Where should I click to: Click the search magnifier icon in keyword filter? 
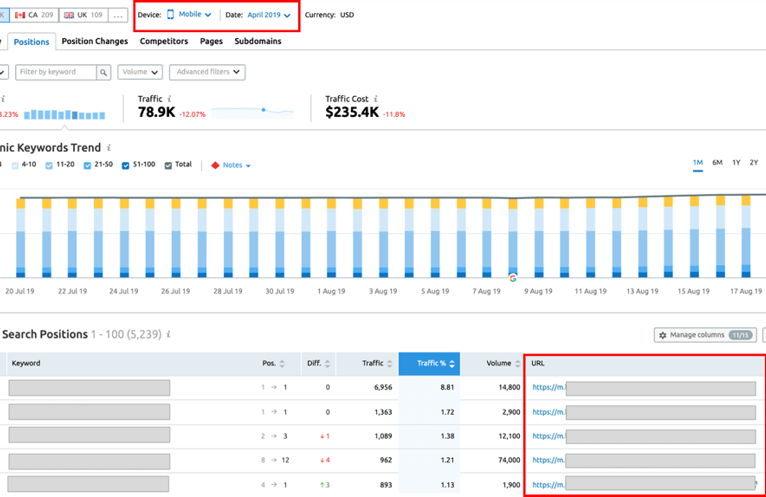(103, 72)
